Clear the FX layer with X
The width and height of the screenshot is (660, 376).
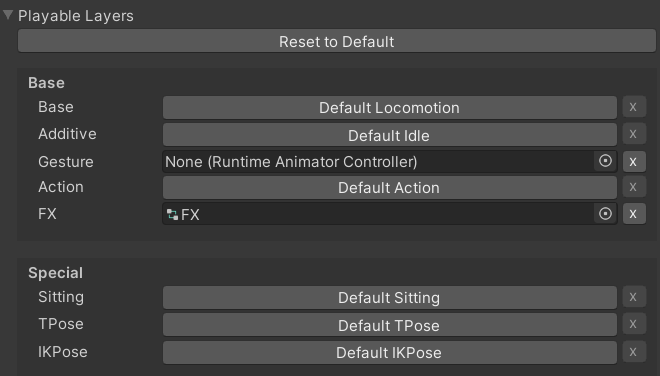point(634,213)
